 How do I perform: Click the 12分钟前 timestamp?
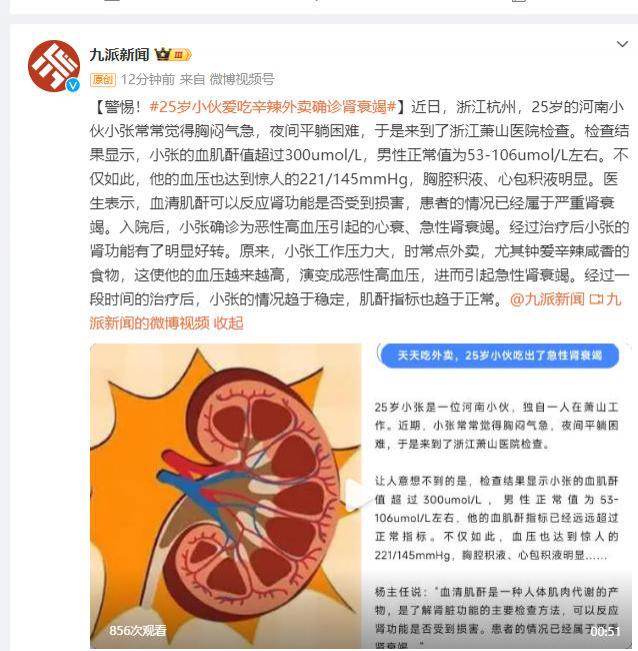[148, 79]
